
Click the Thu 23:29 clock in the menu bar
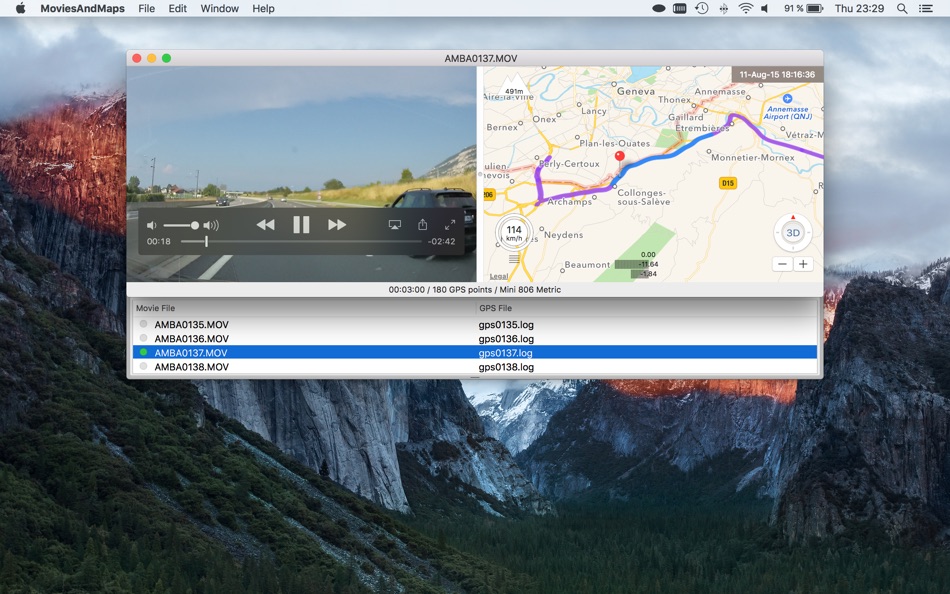859,8
